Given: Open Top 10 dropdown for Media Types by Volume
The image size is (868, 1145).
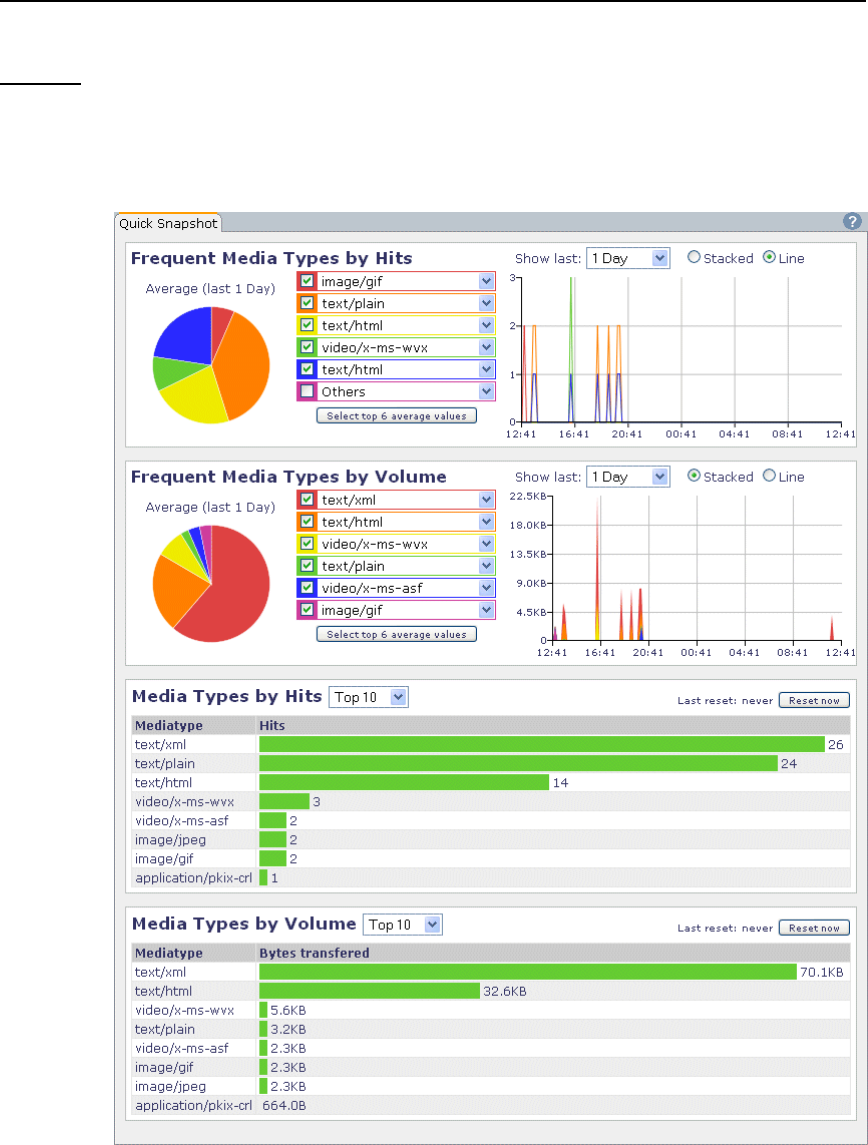Looking at the screenshot, I should click(x=403, y=924).
